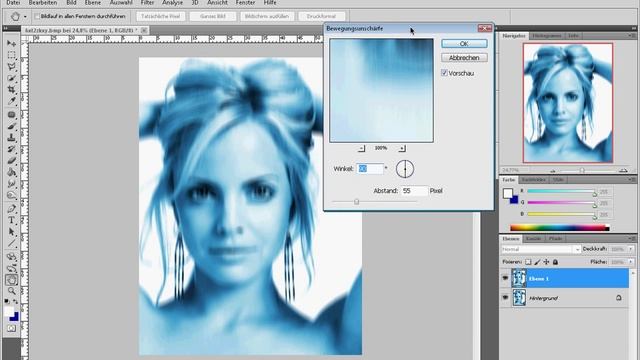Viewport: 640px width, 360px height.
Task: Select the Dodge tool
Action: (x=11, y=195)
